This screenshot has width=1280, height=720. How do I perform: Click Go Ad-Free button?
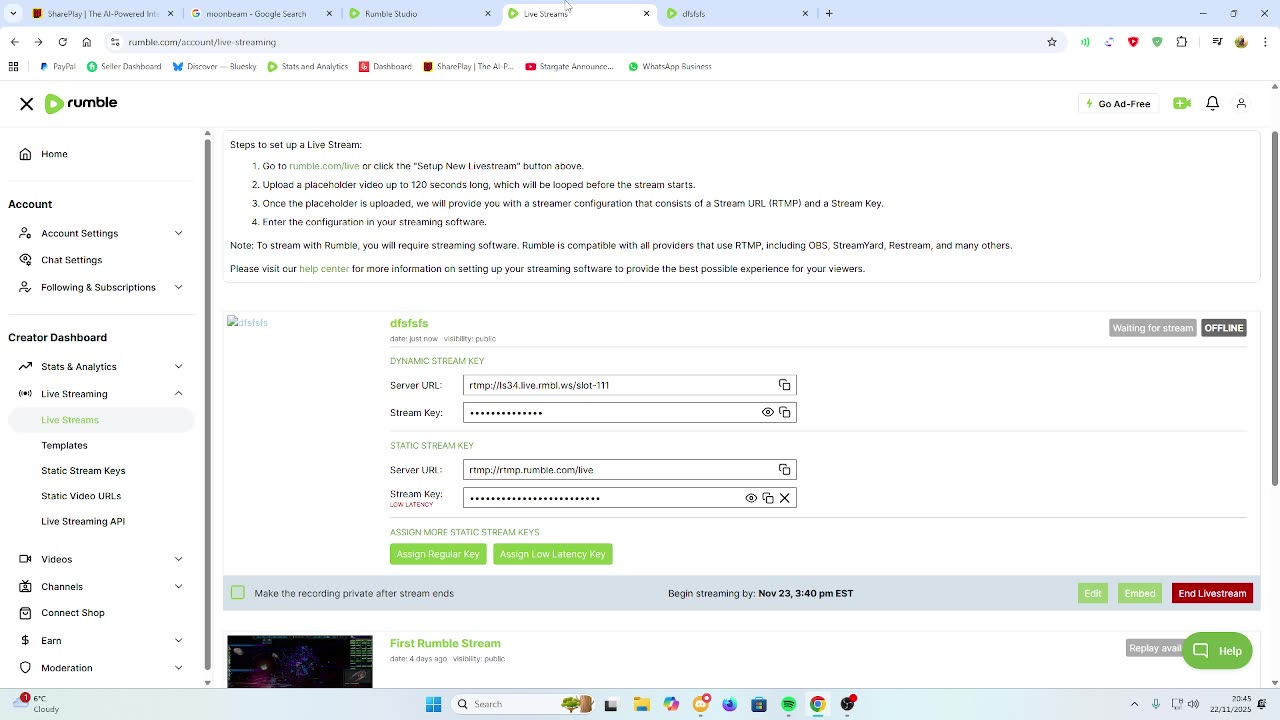click(x=1118, y=104)
